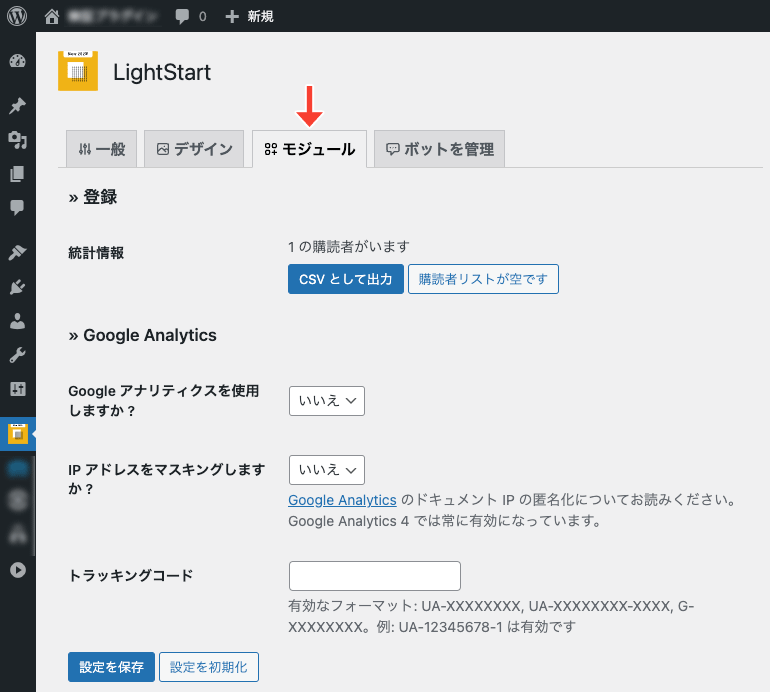Open Comments sidebar speech bubble icon

pyautogui.click(x=17, y=207)
